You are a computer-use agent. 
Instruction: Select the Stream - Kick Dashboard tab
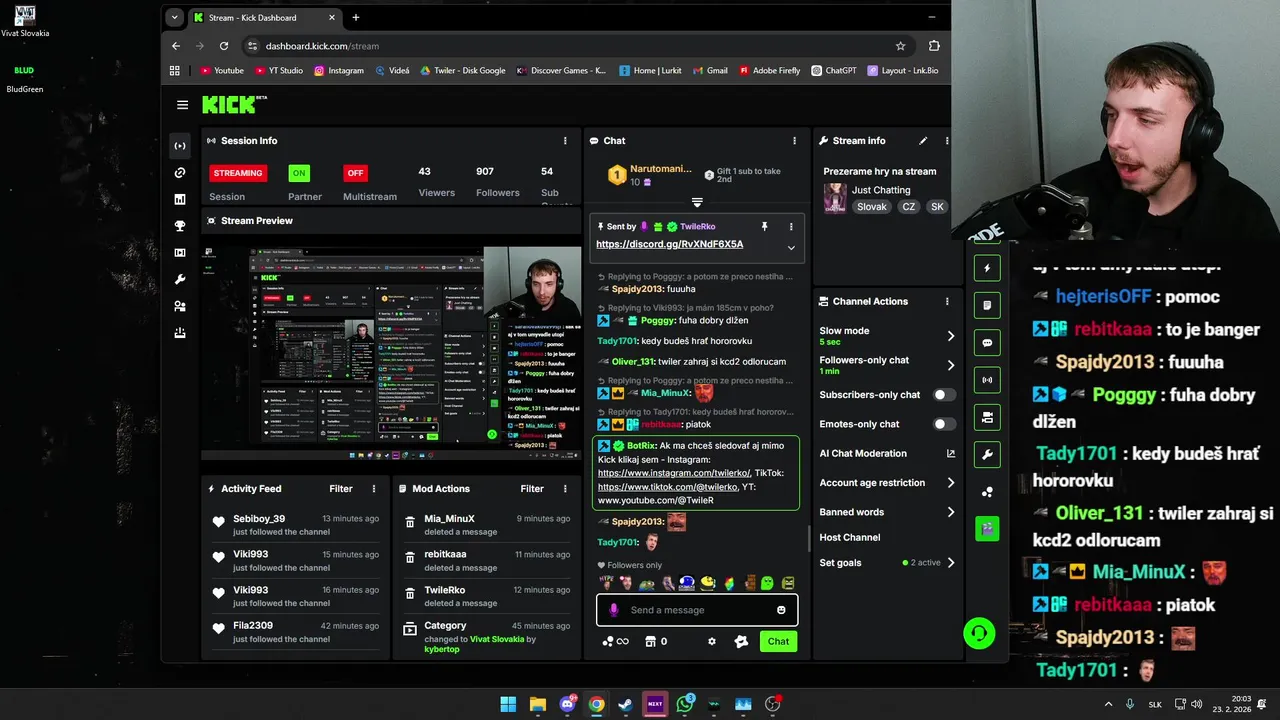pos(265,17)
